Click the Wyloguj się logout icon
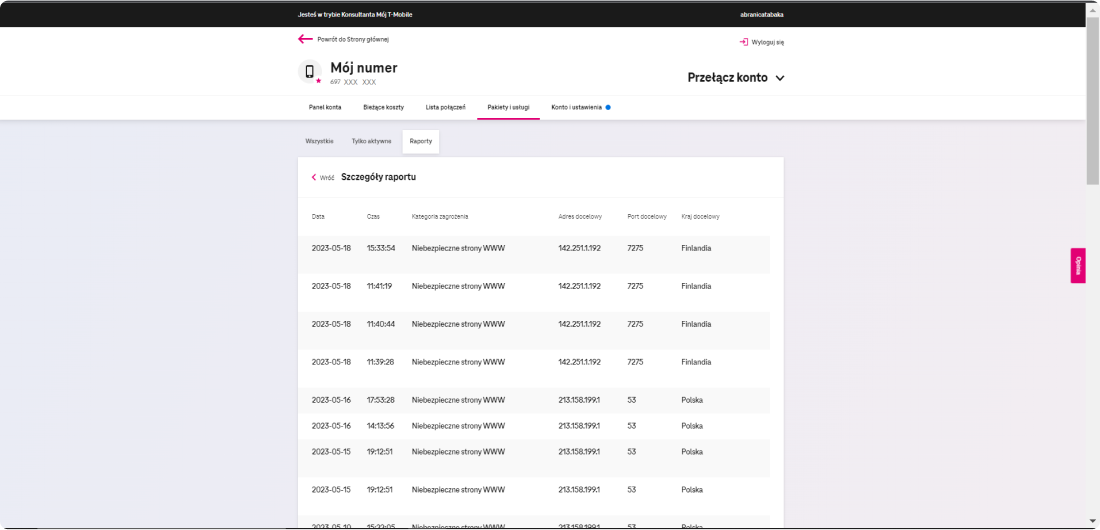The image size is (1100, 530). click(x=743, y=42)
